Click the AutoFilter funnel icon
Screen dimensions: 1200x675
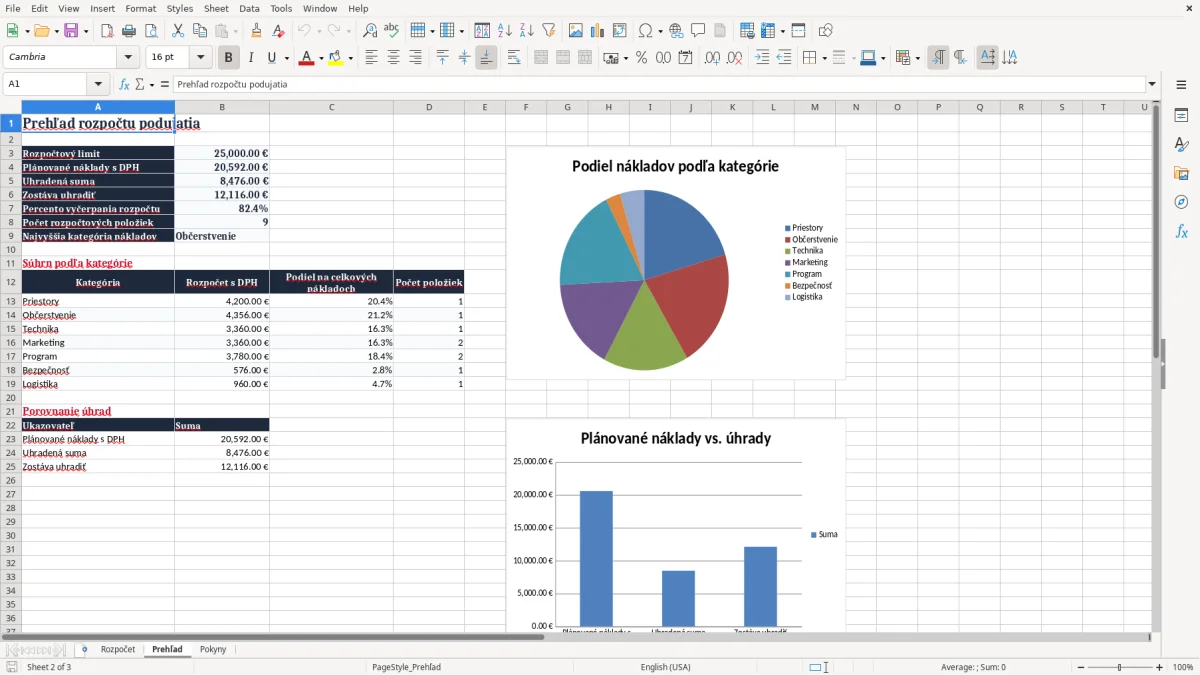549,31
